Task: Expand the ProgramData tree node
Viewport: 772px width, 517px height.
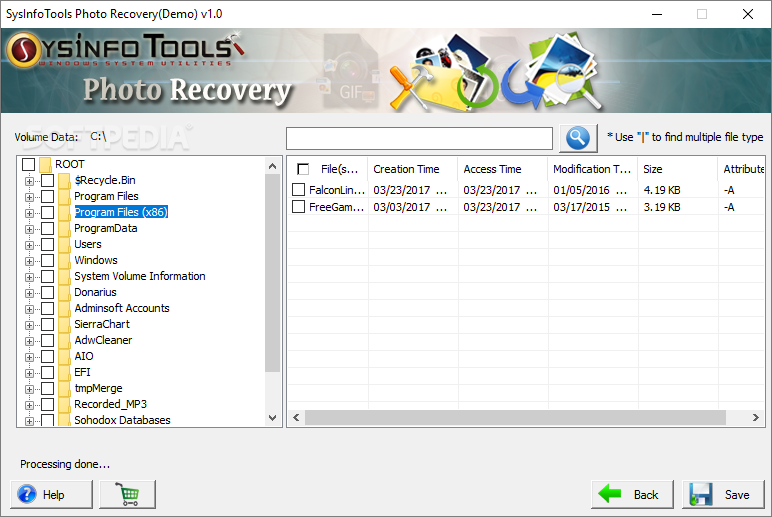Action: click(30, 229)
